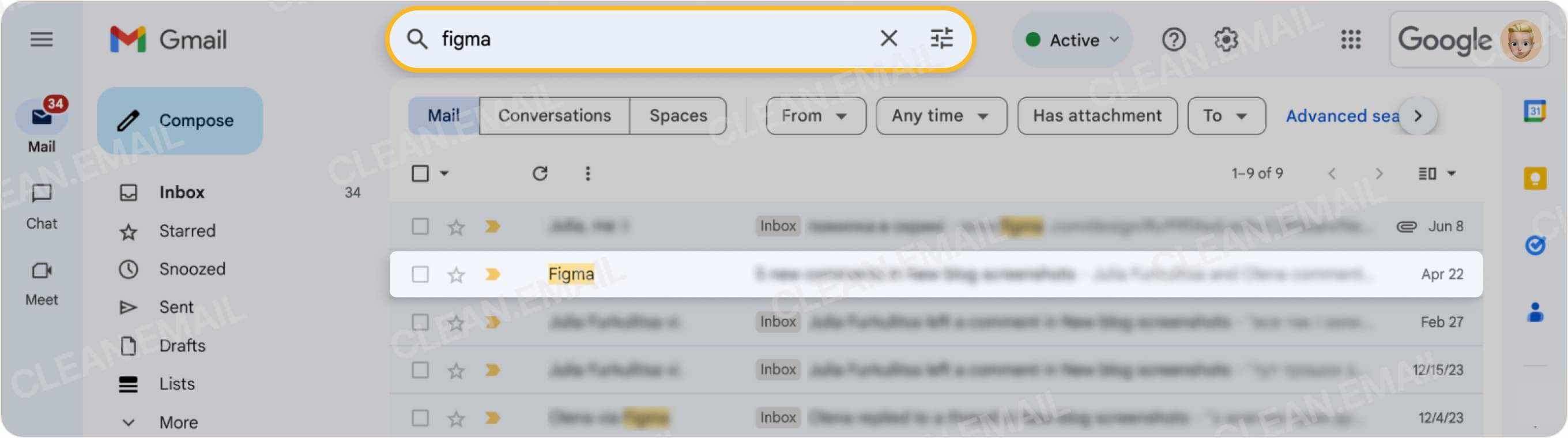Expand More in the sidebar folders
The width and height of the screenshot is (1568, 438).
click(177, 421)
